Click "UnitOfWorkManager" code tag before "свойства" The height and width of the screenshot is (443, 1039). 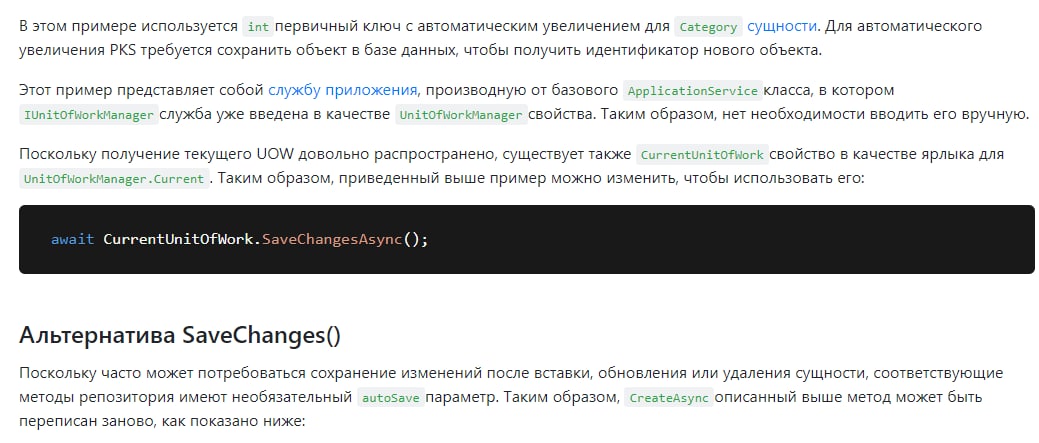pos(461,115)
